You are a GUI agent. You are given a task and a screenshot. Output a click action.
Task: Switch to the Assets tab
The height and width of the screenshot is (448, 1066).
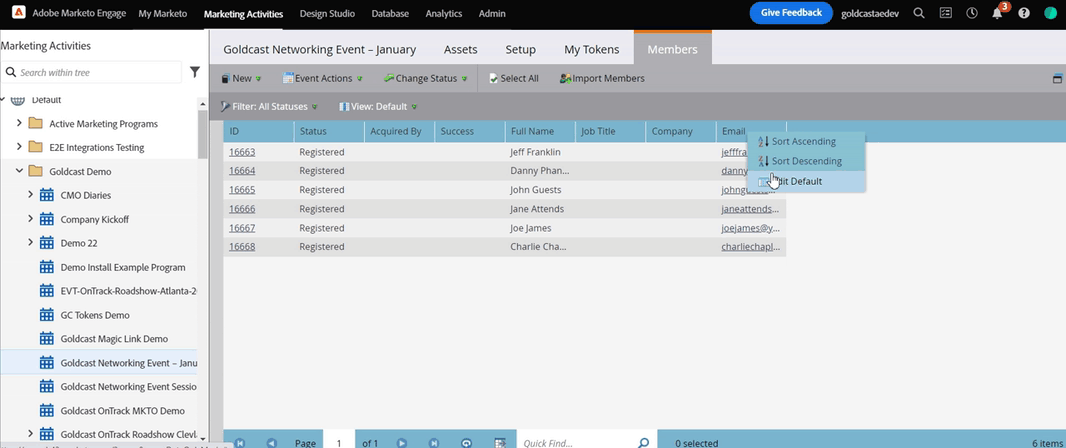461,50
